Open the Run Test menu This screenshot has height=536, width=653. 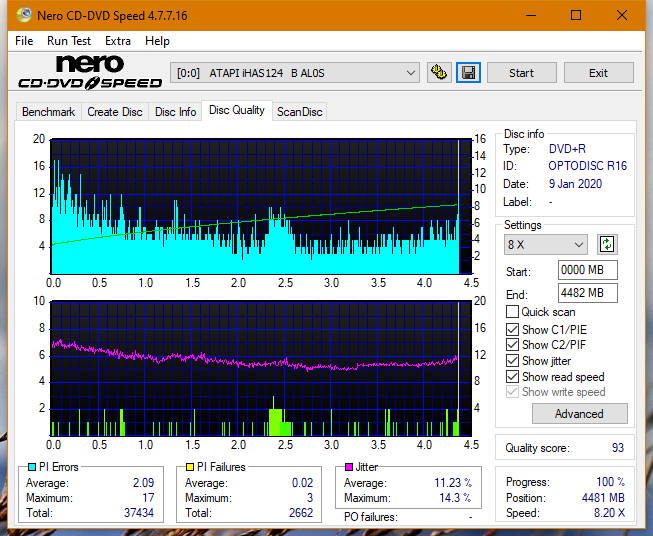[69, 41]
